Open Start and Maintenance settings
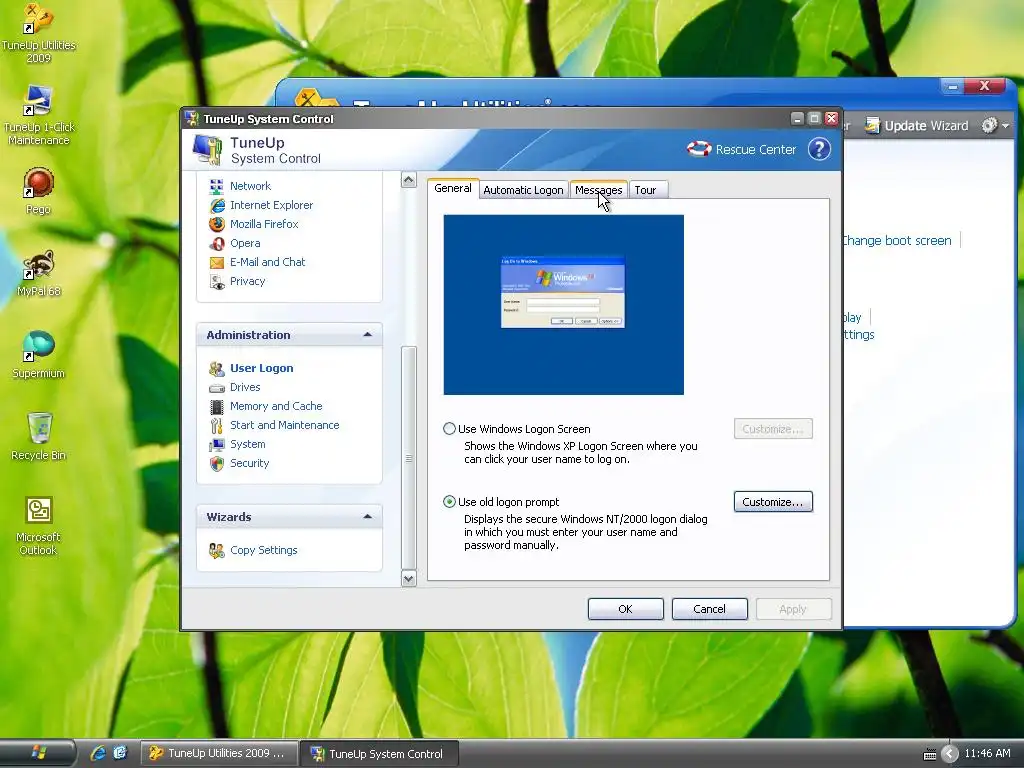Screen dimensions: 1024x768 tap(285, 425)
